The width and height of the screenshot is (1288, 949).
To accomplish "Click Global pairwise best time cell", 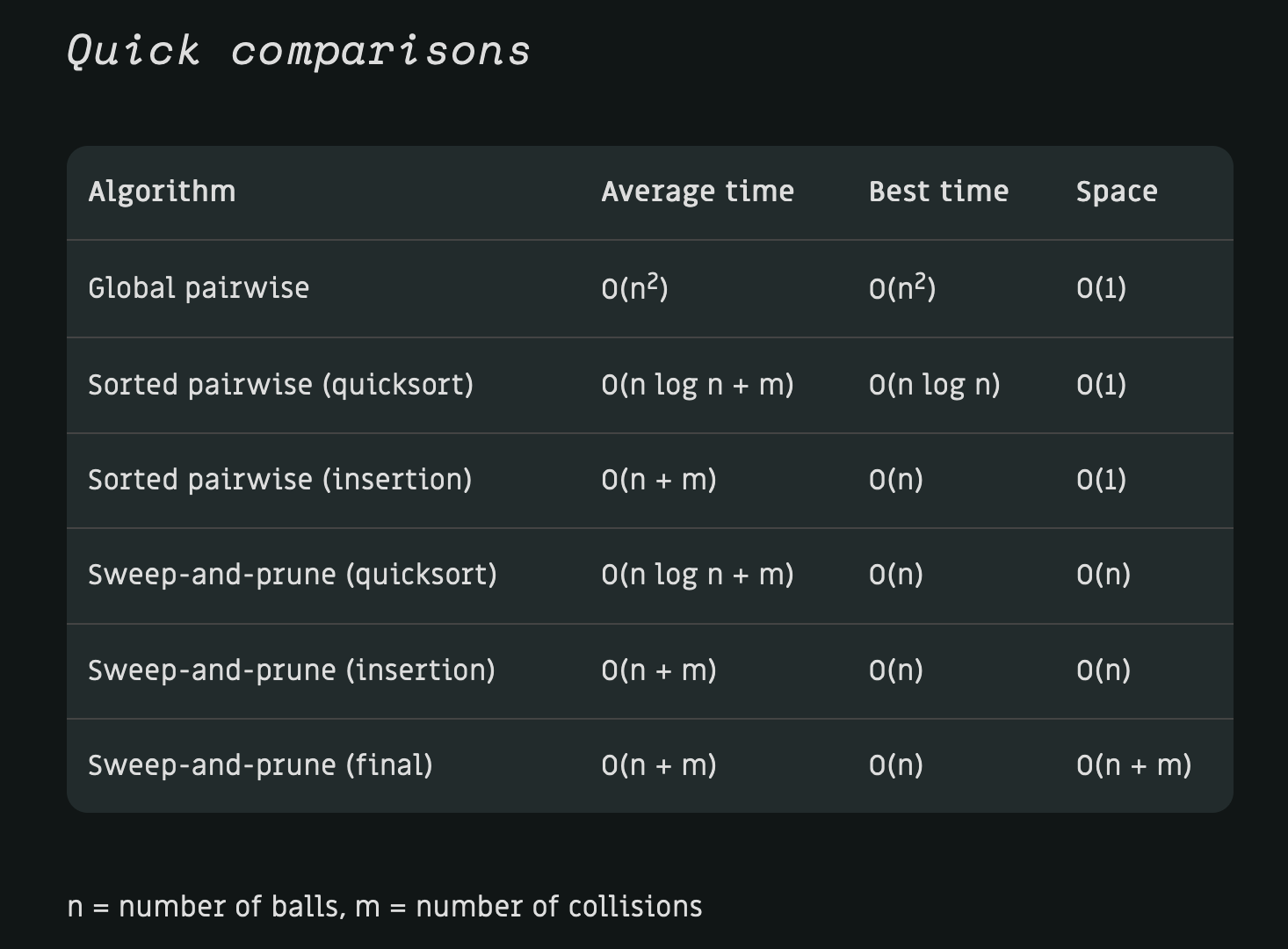I will click(901, 288).
